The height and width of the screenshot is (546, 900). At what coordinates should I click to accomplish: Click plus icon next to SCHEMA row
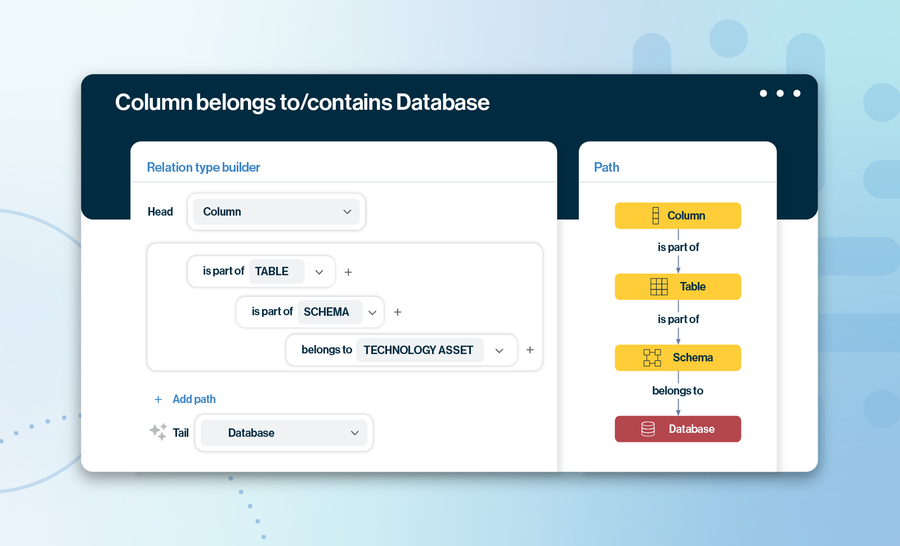398,312
